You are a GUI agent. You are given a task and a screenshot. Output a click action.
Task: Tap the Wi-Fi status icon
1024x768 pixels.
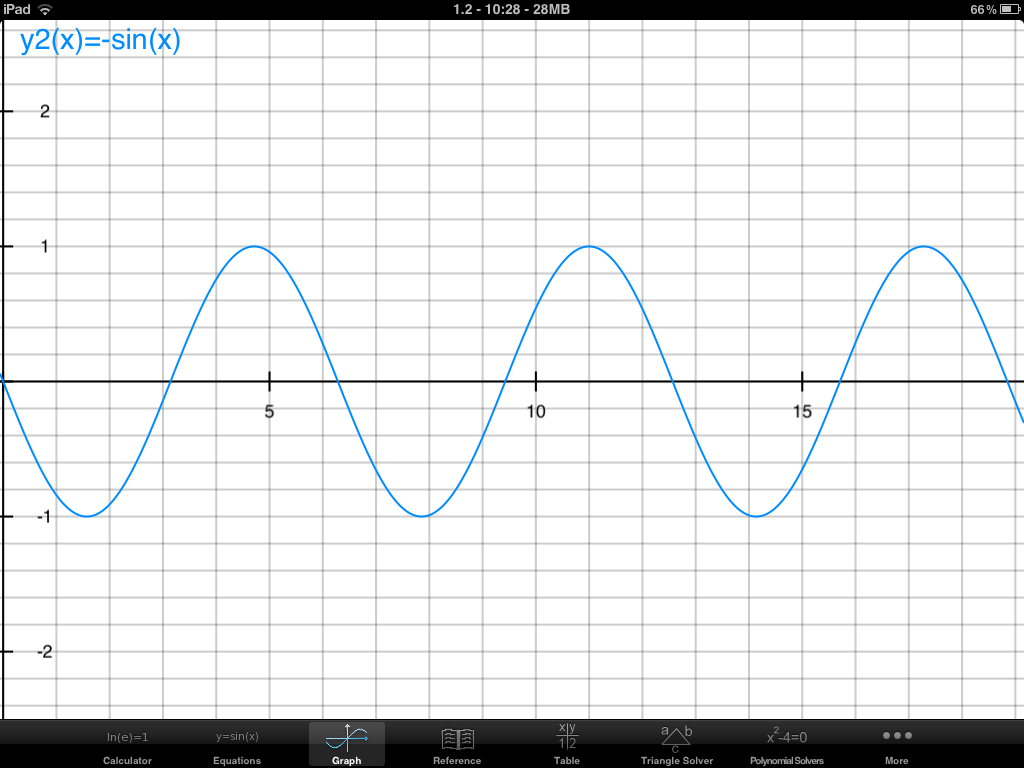coord(45,9)
